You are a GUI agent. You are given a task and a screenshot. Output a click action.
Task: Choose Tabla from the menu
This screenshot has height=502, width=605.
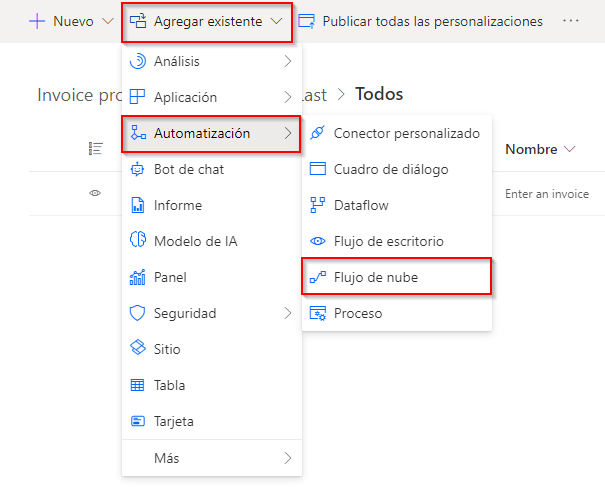[212, 385]
